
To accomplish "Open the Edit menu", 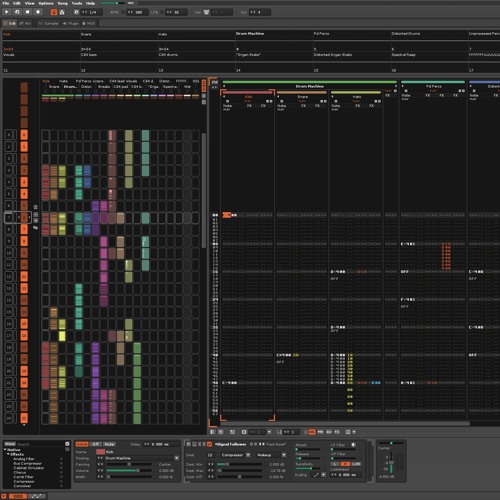I will pyautogui.click(x=17, y=3).
